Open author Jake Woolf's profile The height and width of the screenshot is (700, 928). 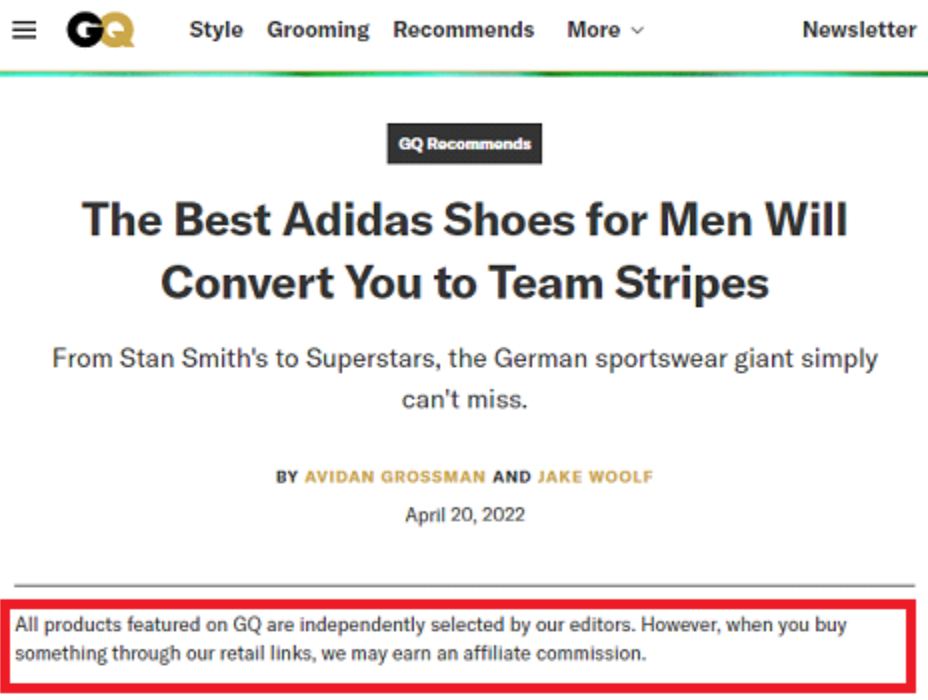[595, 477]
